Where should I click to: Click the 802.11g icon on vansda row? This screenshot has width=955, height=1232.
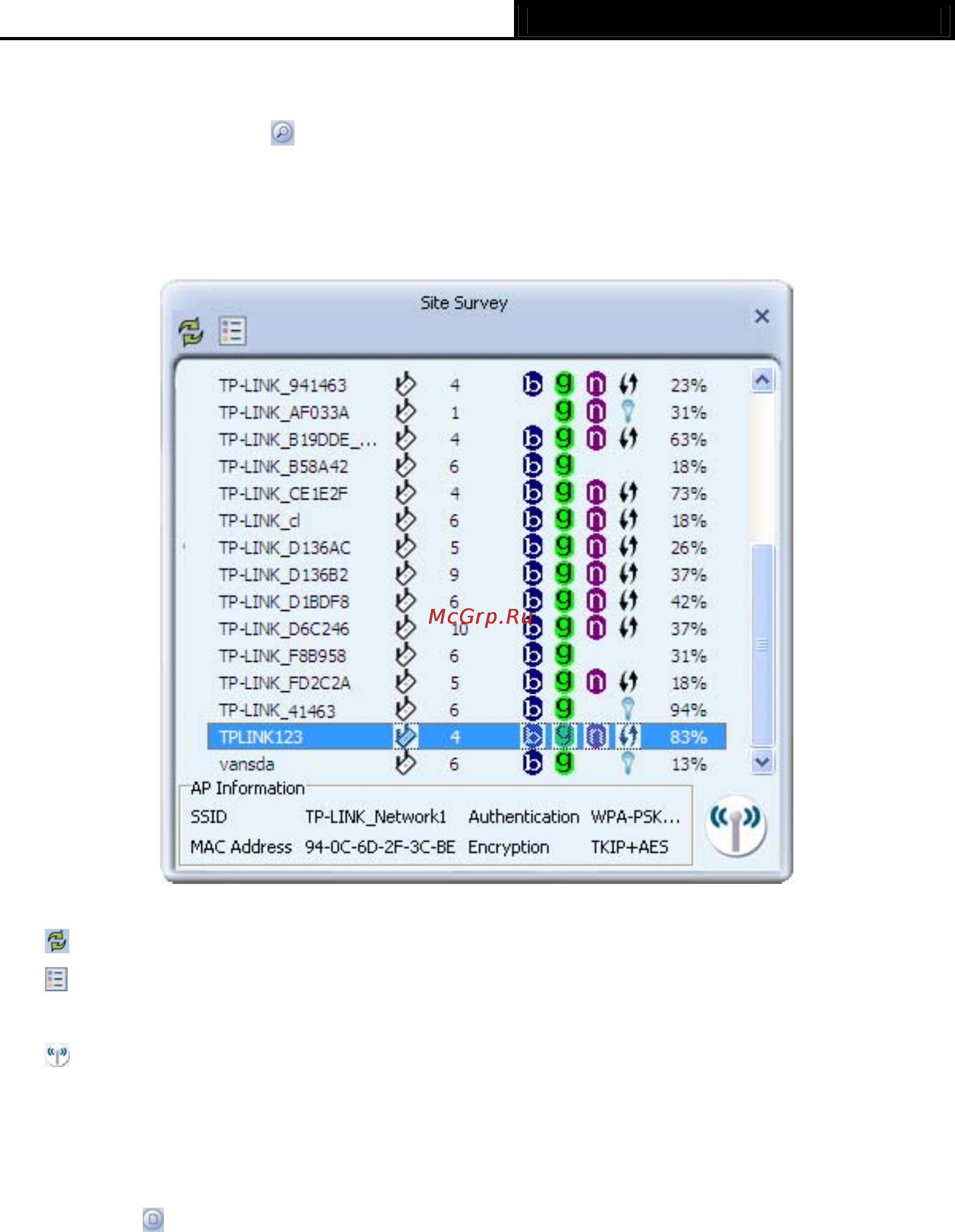tap(563, 763)
